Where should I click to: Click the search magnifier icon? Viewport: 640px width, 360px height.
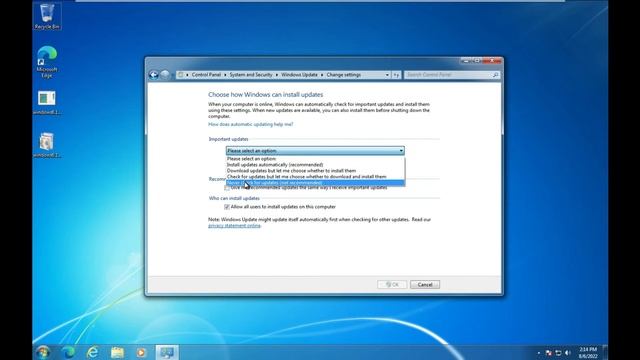[495, 75]
